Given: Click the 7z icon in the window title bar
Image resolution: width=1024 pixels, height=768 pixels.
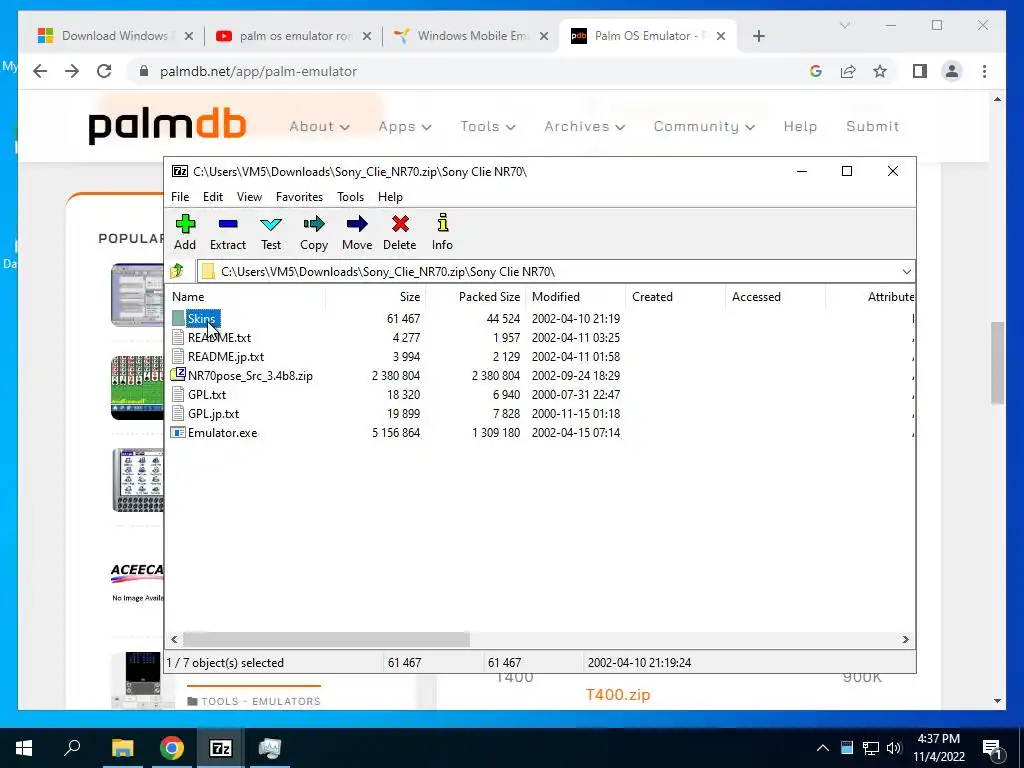Looking at the screenshot, I should coord(180,171).
